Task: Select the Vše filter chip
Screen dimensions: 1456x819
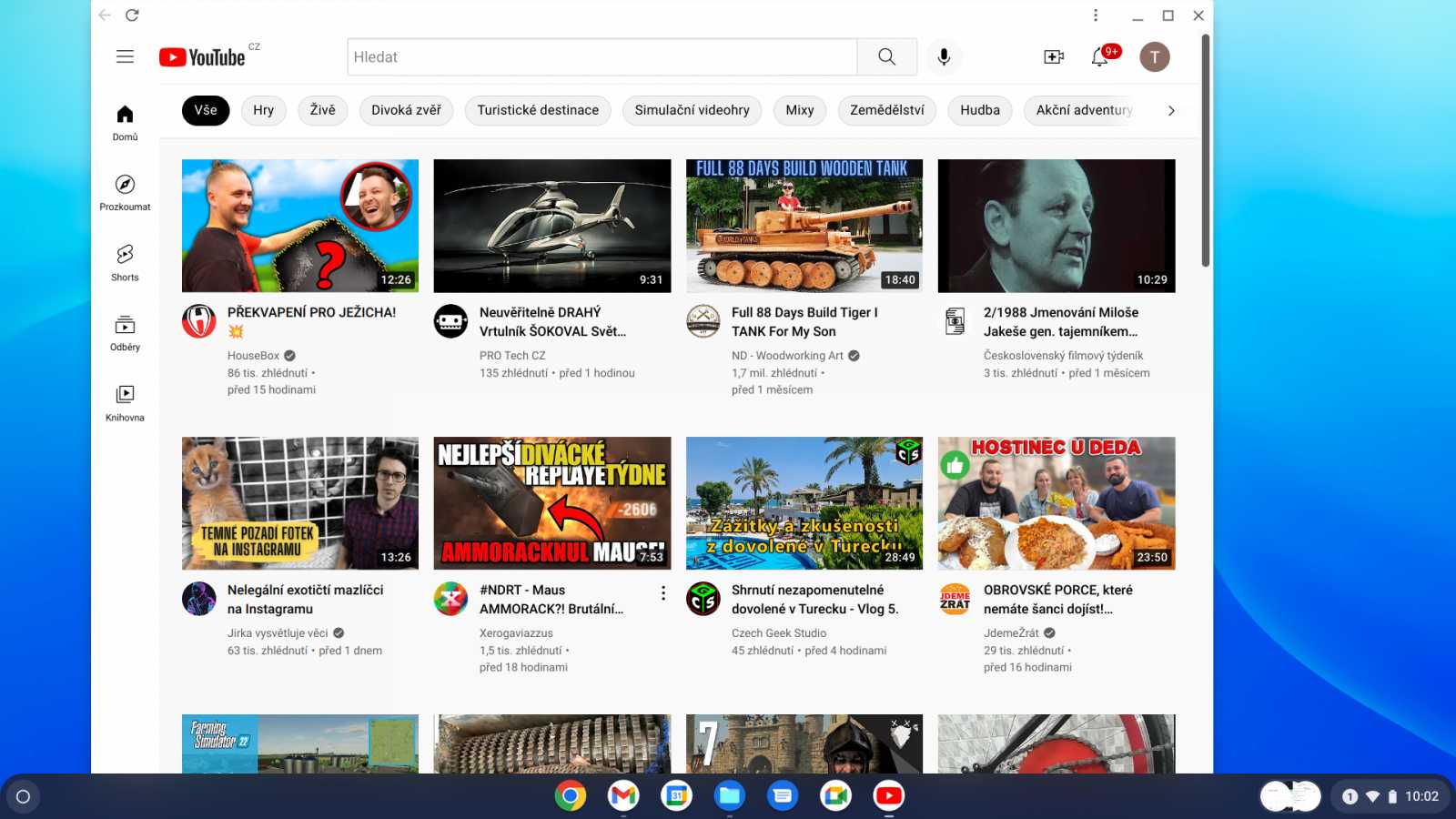Action: tap(206, 110)
